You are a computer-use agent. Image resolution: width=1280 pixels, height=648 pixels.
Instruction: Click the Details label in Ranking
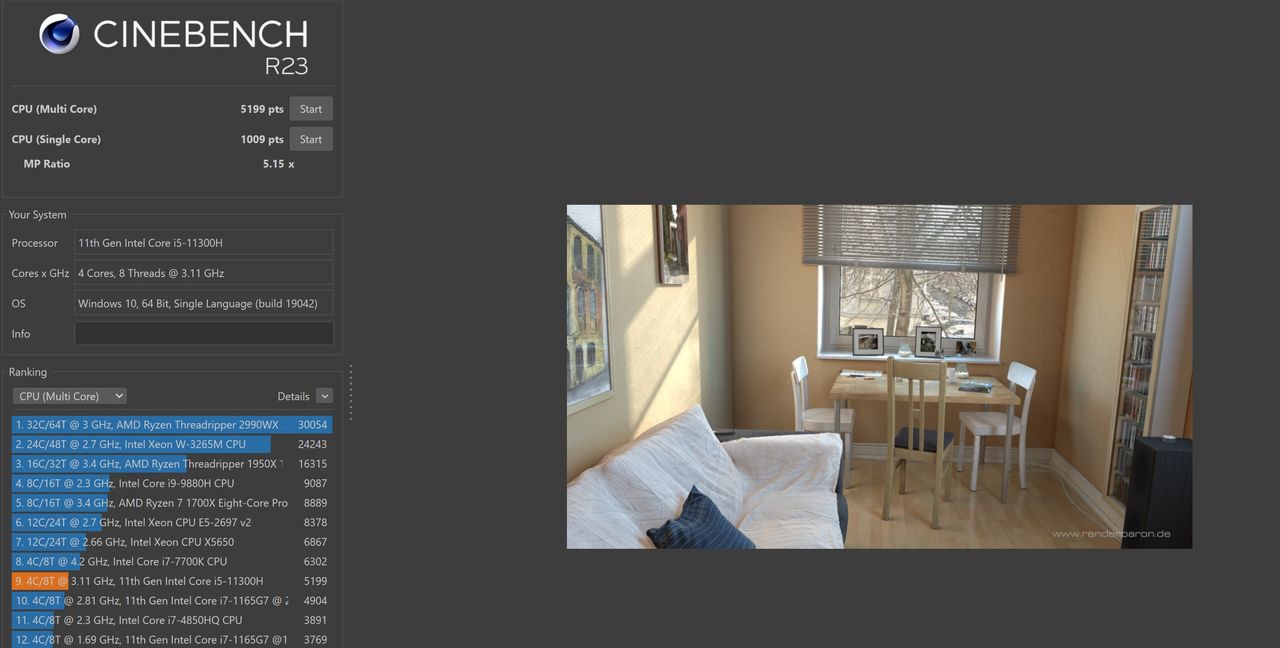pos(293,396)
